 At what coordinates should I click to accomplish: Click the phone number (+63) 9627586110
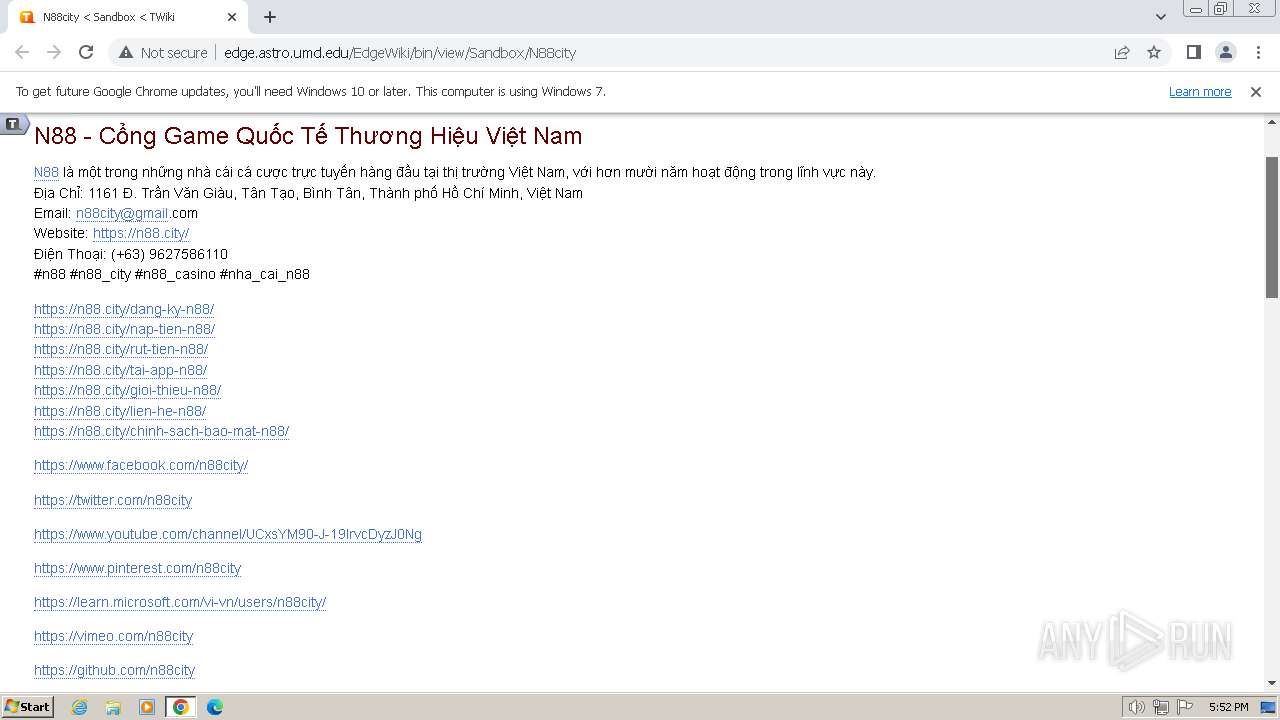point(169,254)
